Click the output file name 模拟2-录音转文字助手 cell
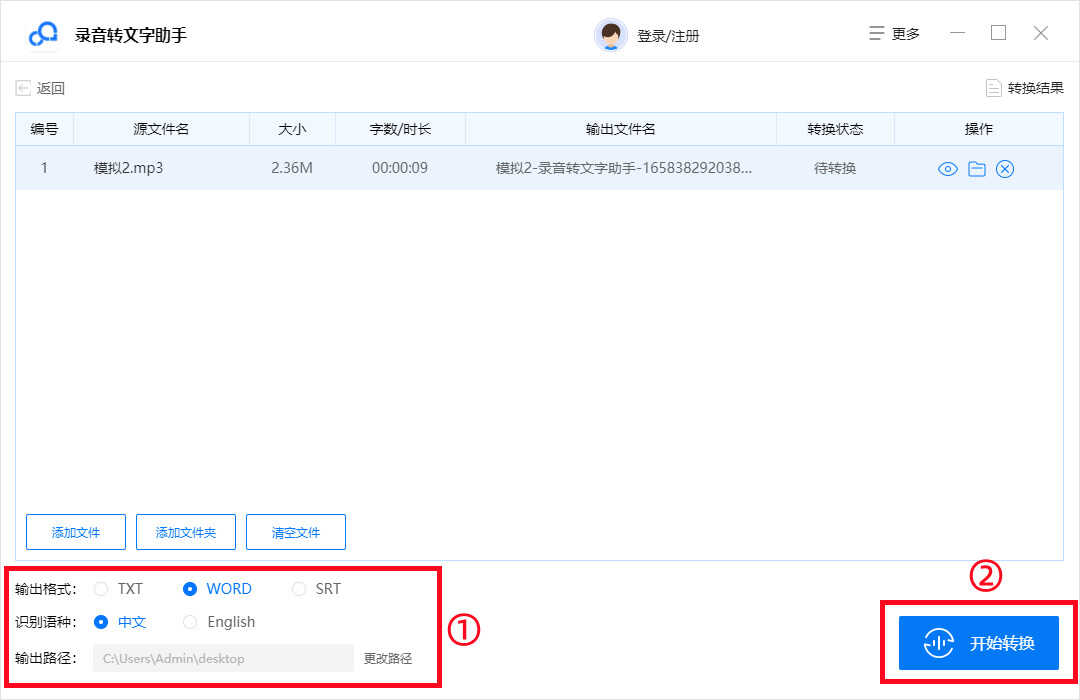1080x700 pixels. tap(623, 168)
